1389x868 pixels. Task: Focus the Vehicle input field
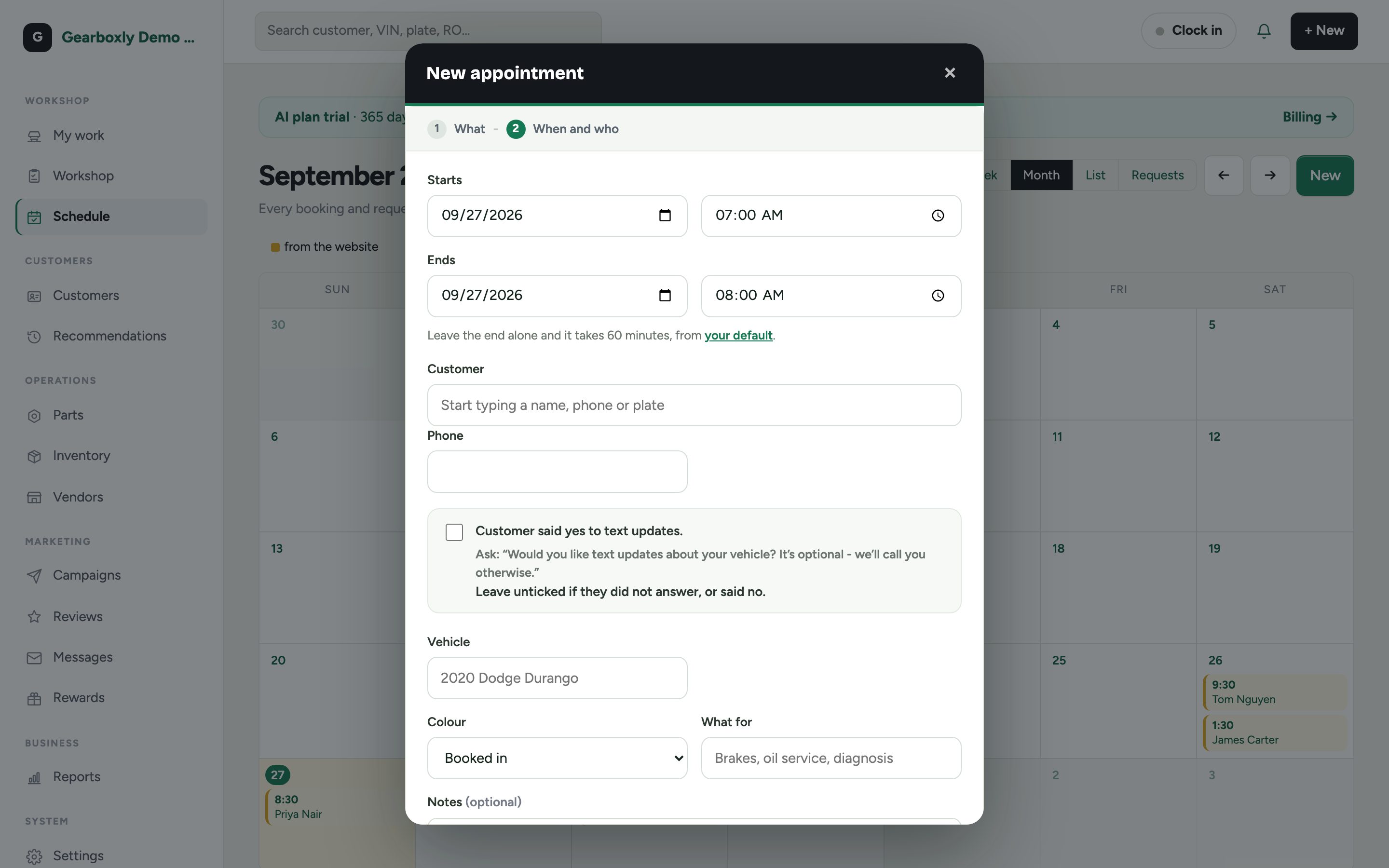tap(557, 678)
